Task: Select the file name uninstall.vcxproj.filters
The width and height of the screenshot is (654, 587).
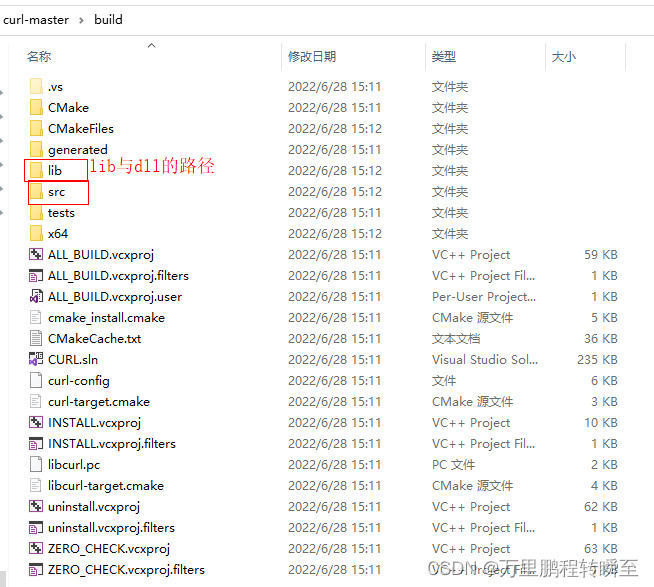Action: [x=111, y=527]
